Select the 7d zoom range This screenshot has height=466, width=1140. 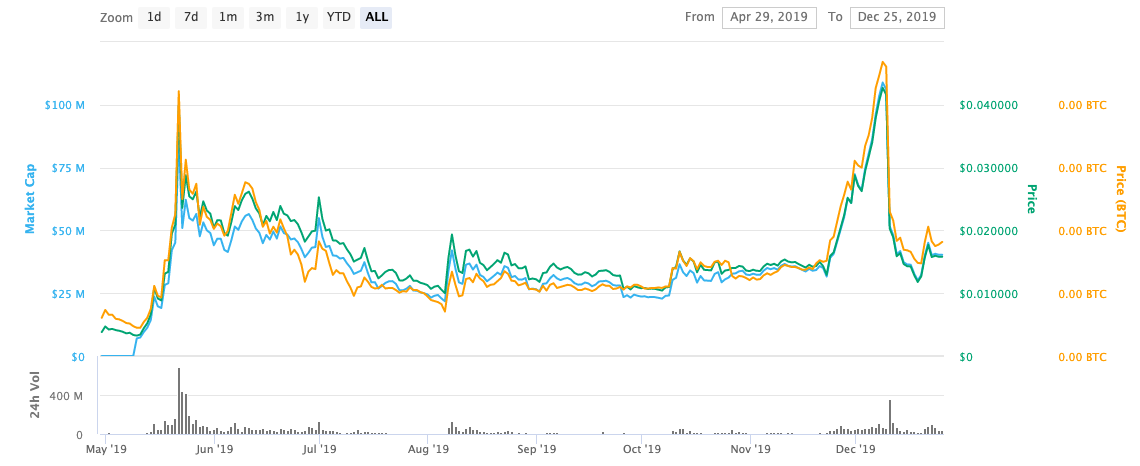[190, 17]
